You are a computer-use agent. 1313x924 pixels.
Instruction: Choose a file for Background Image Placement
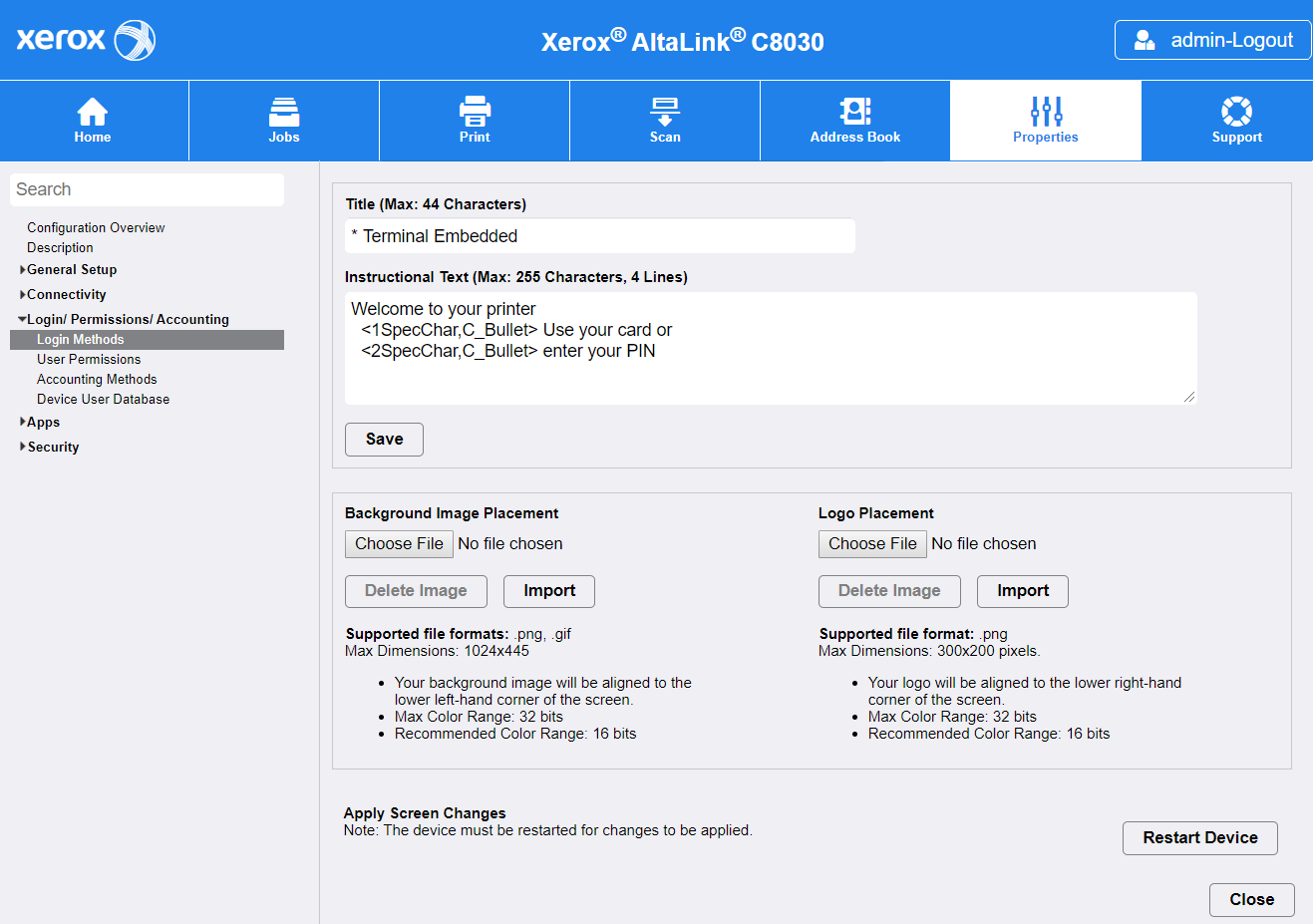click(x=399, y=543)
